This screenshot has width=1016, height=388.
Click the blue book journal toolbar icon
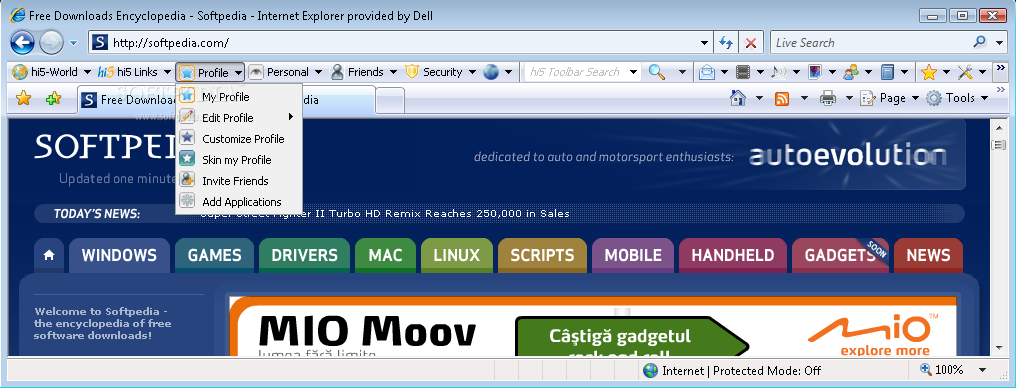(887, 73)
